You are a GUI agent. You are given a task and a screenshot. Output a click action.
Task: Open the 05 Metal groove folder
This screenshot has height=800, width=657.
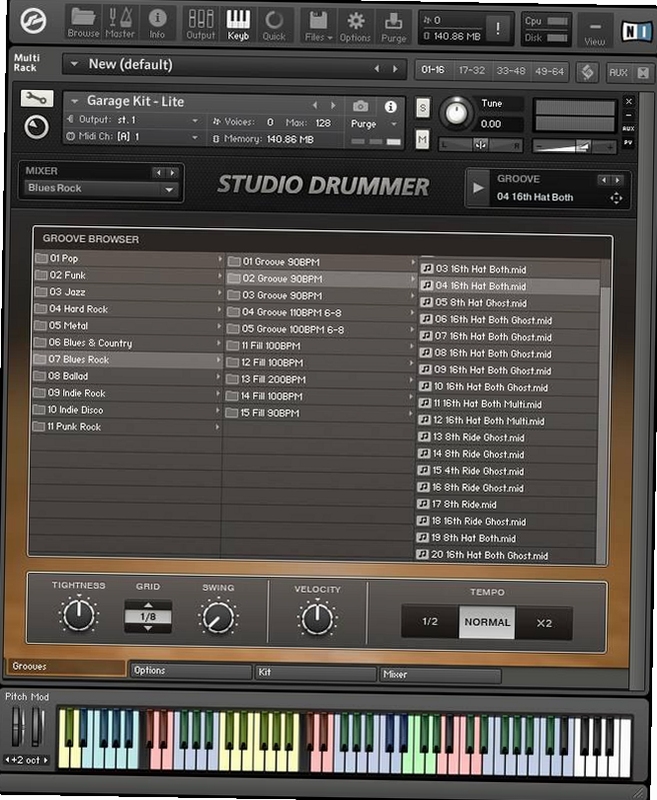pyautogui.click(x=128, y=326)
